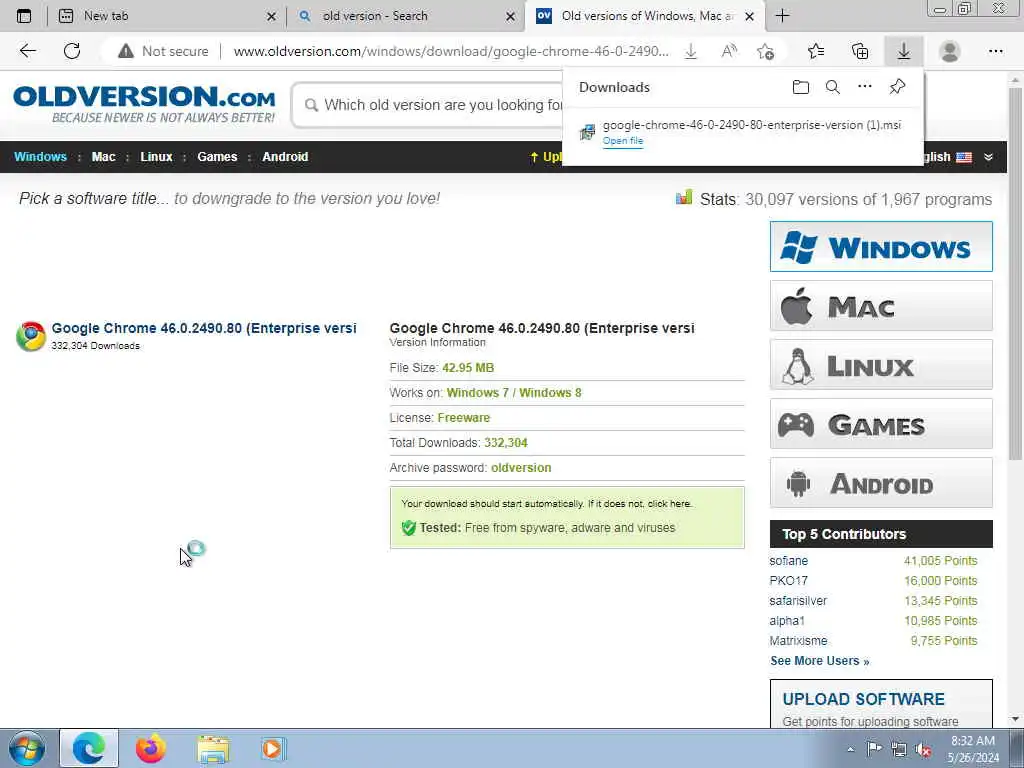
Task: Open File Explorer from the taskbar
Action: click(x=213, y=750)
